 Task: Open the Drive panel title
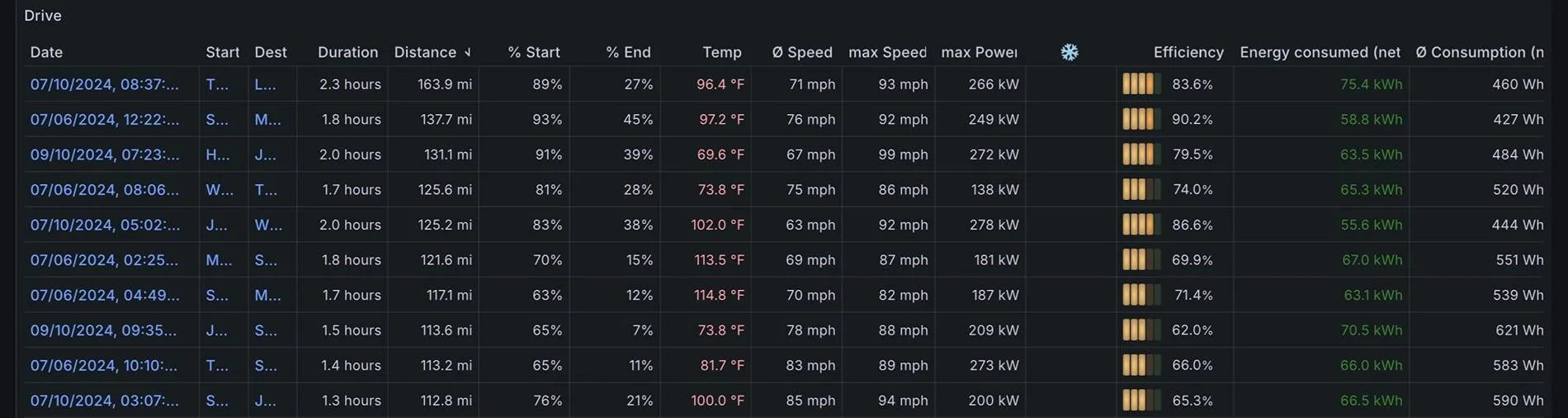pyautogui.click(x=43, y=16)
